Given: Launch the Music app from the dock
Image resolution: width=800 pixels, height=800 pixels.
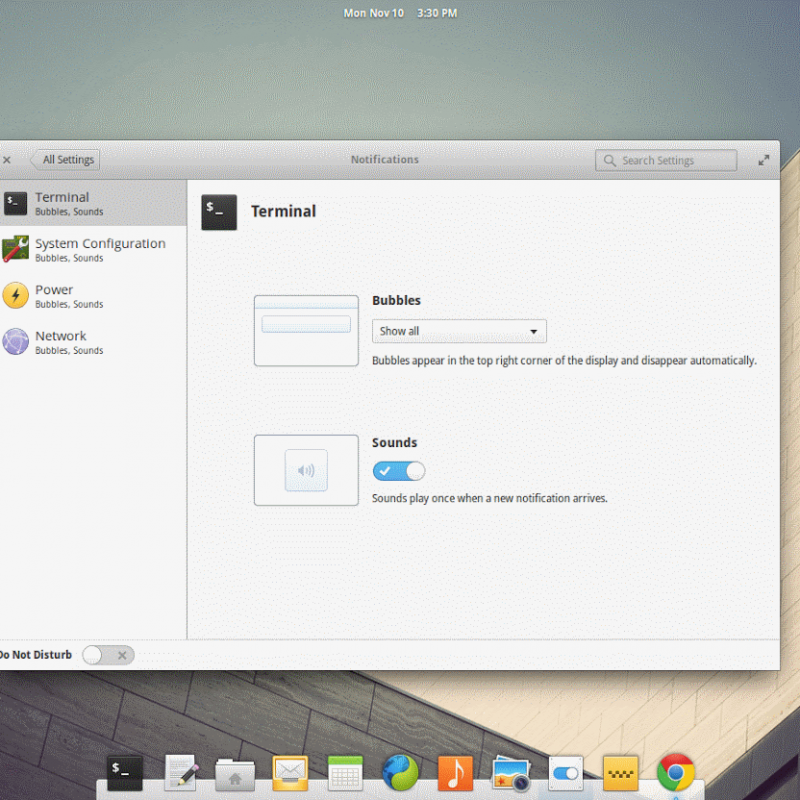Looking at the screenshot, I should (x=455, y=770).
